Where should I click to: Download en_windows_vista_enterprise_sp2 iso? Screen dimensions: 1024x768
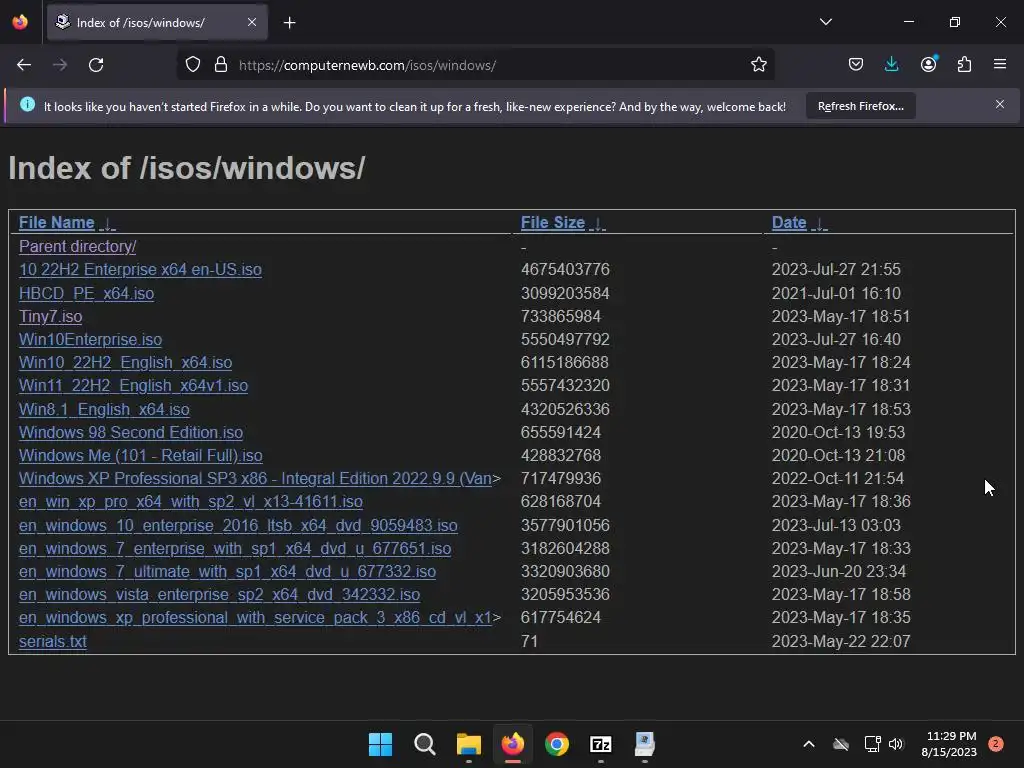click(x=219, y=594)
